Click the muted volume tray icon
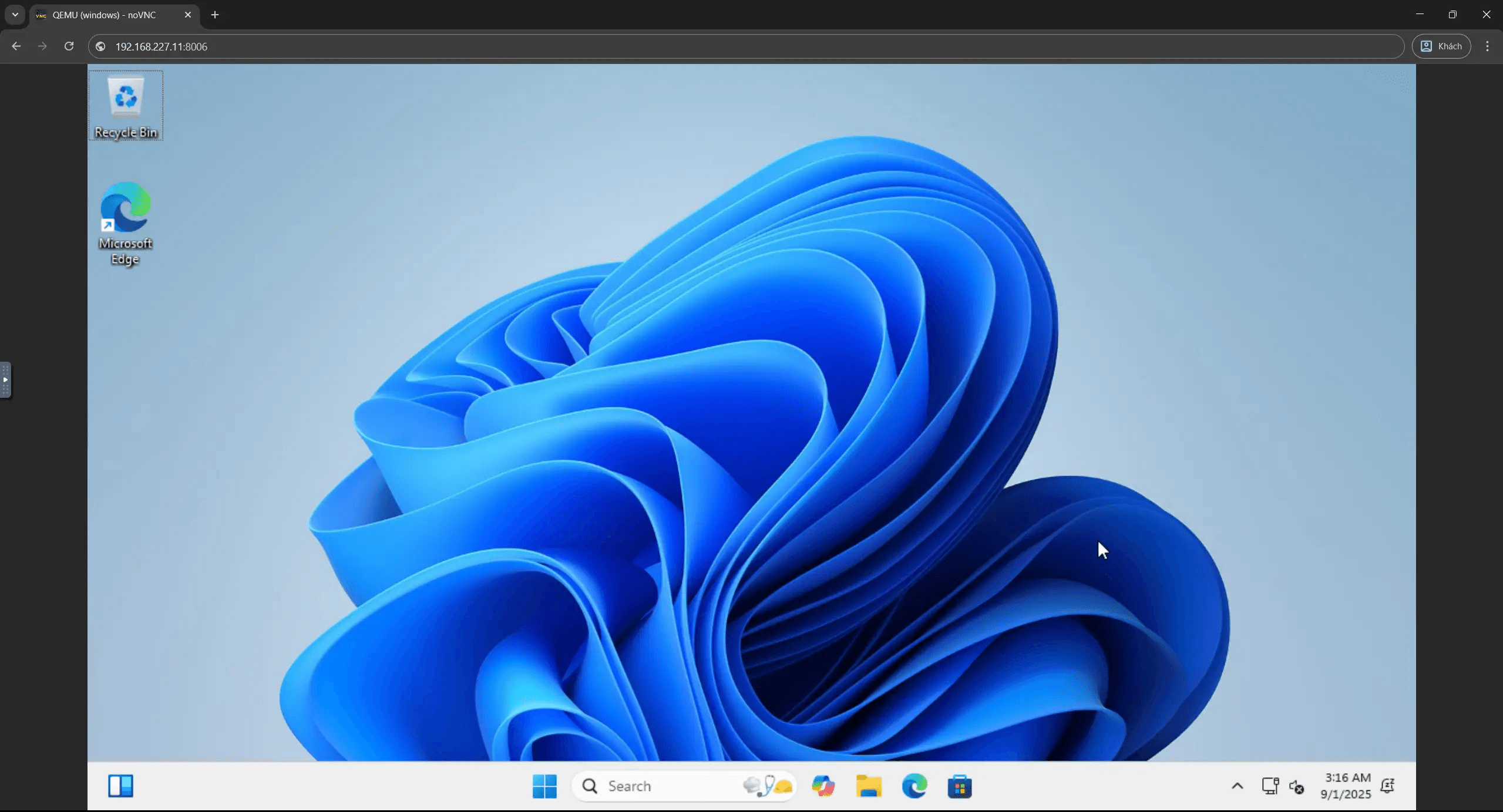The height and width of the screenshot is (812, 1503). [1296, 786]
